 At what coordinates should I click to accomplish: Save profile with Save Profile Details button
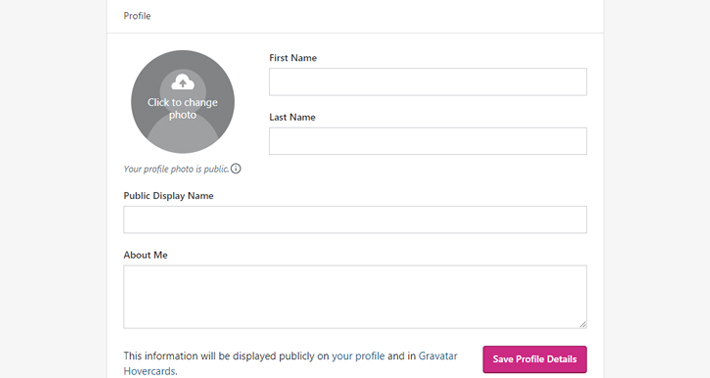pos(535,359)
